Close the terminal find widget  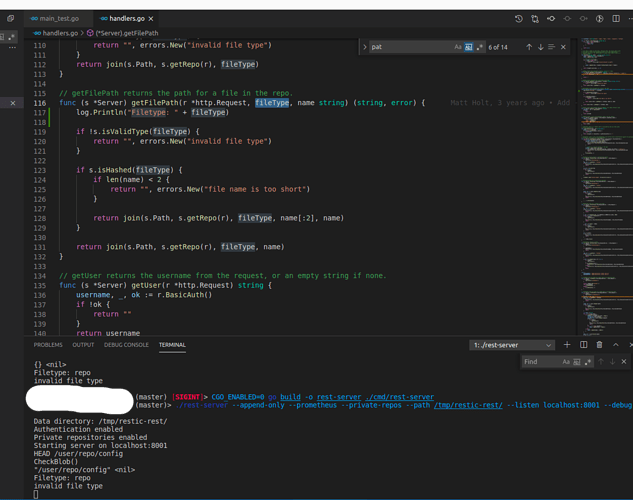(x=624, y=362)
